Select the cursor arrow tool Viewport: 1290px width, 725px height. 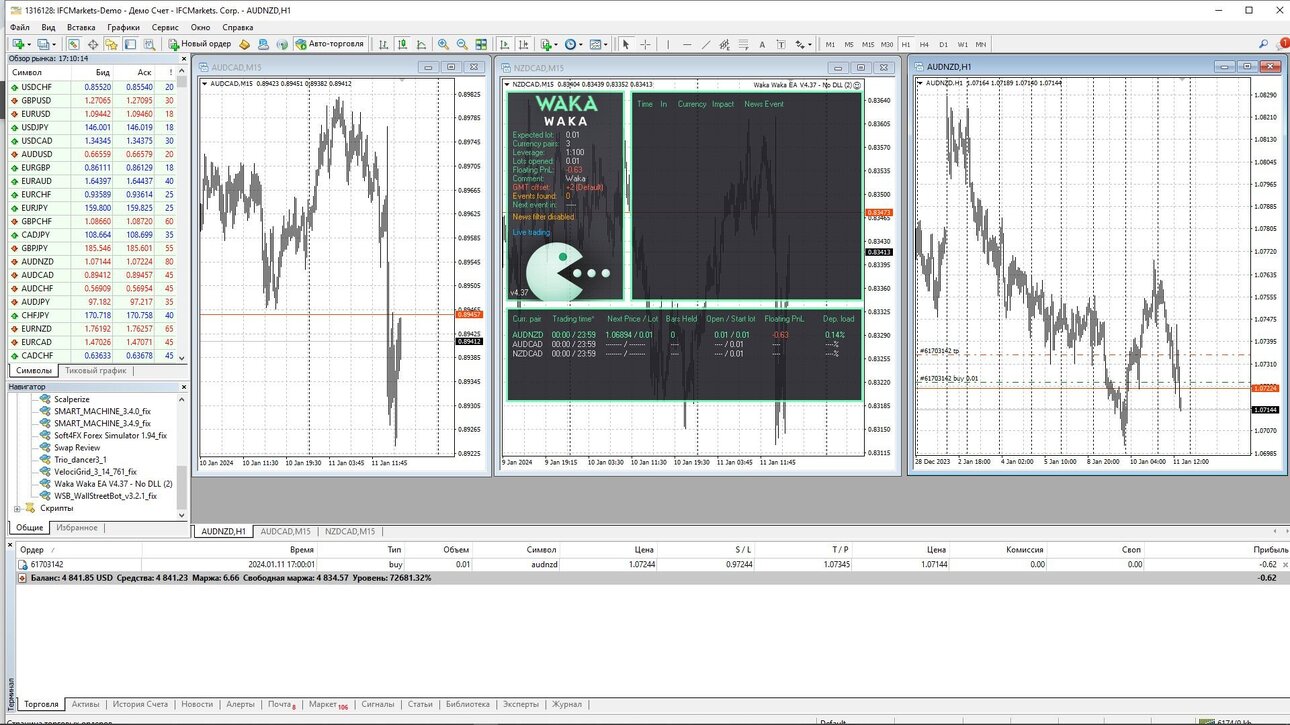pos(626,44)
